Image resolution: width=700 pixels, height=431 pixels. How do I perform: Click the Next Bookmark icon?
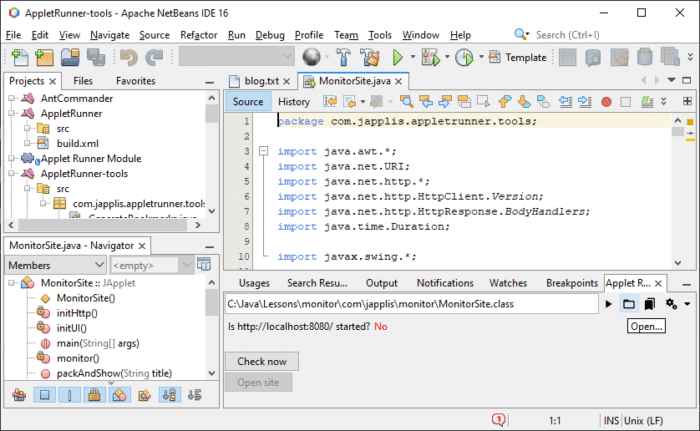click(524, 101)
